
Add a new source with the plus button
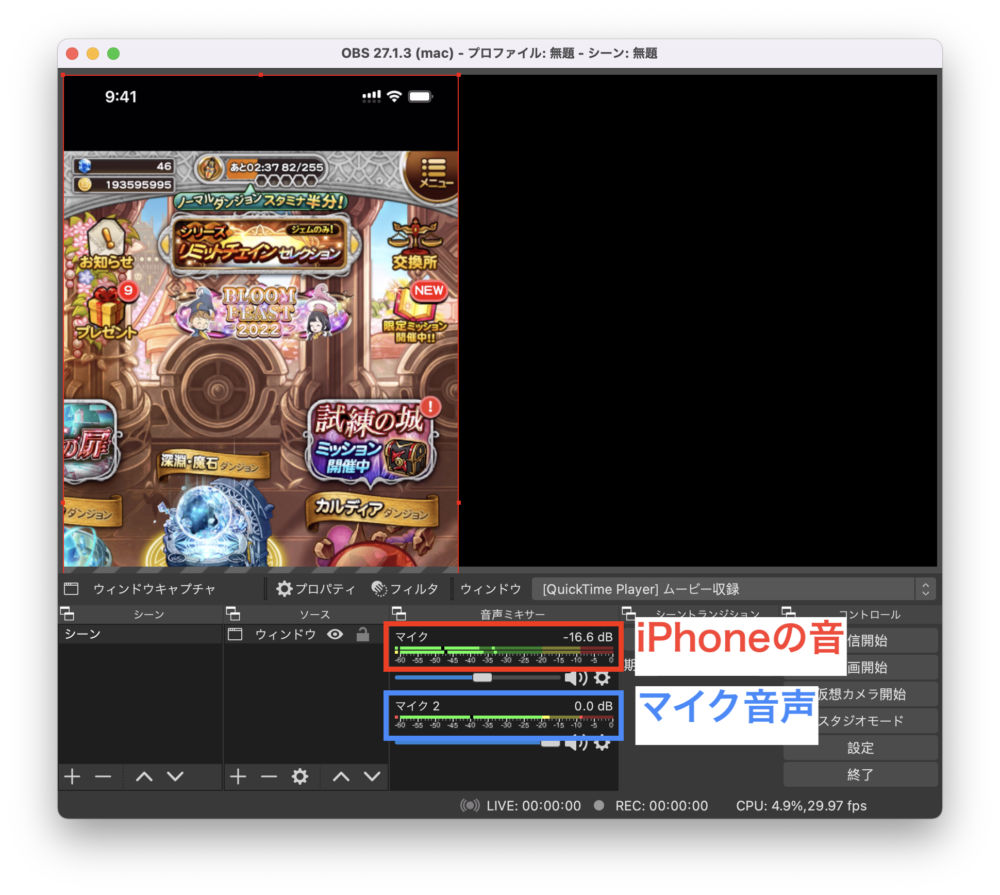(238, 776)
